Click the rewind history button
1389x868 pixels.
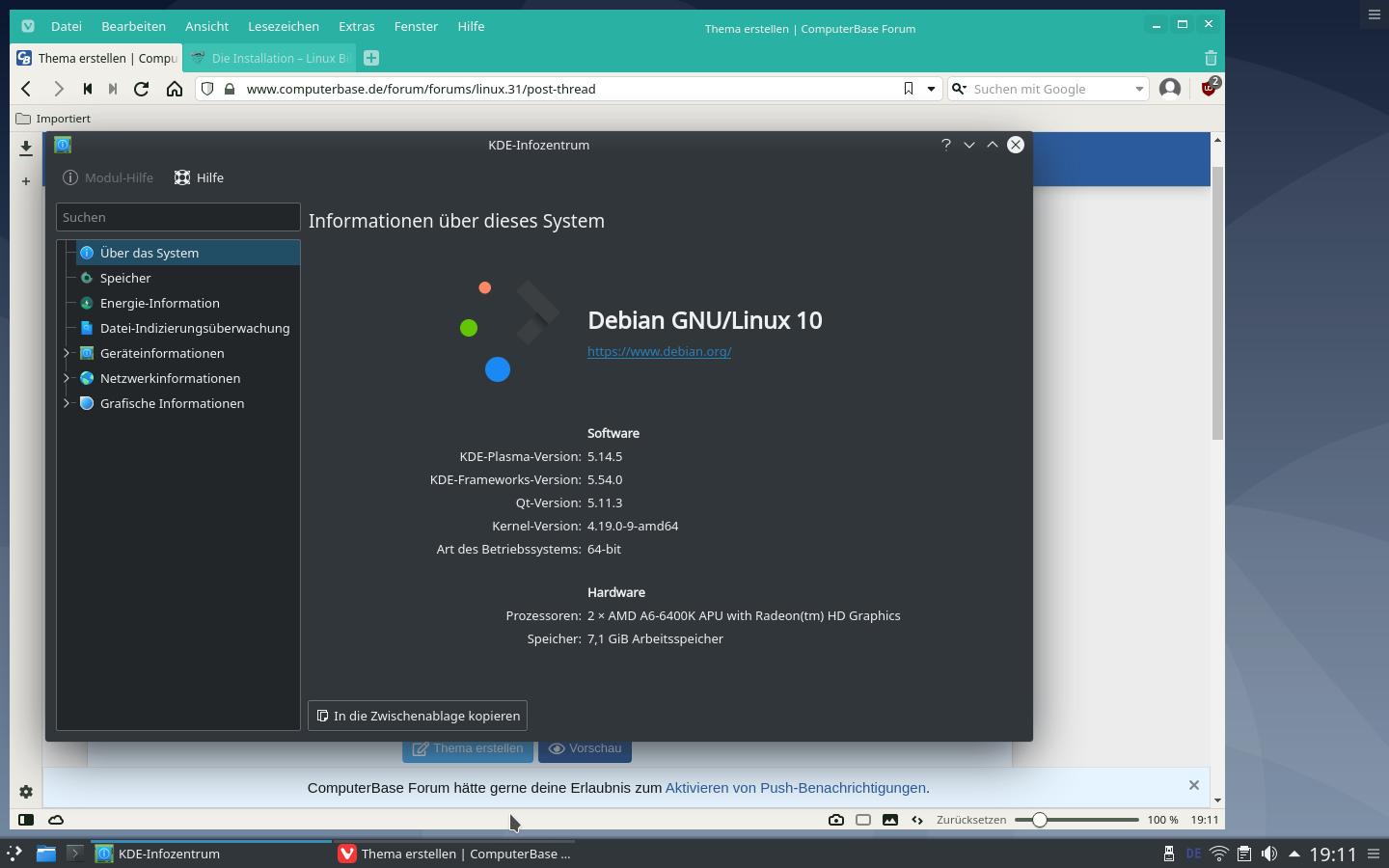(x=88, y=89)
